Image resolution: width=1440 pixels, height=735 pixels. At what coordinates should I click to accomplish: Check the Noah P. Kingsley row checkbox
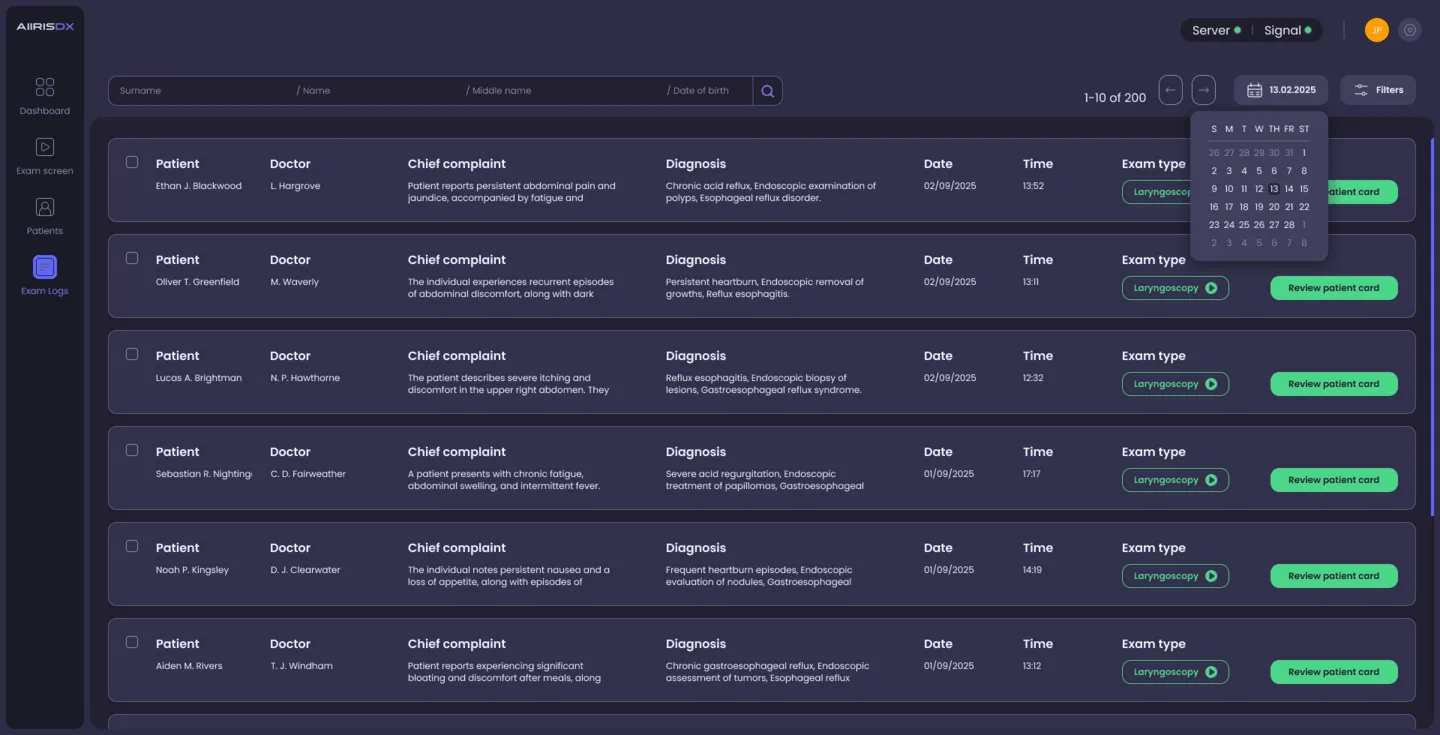click(x=132, y=546)
